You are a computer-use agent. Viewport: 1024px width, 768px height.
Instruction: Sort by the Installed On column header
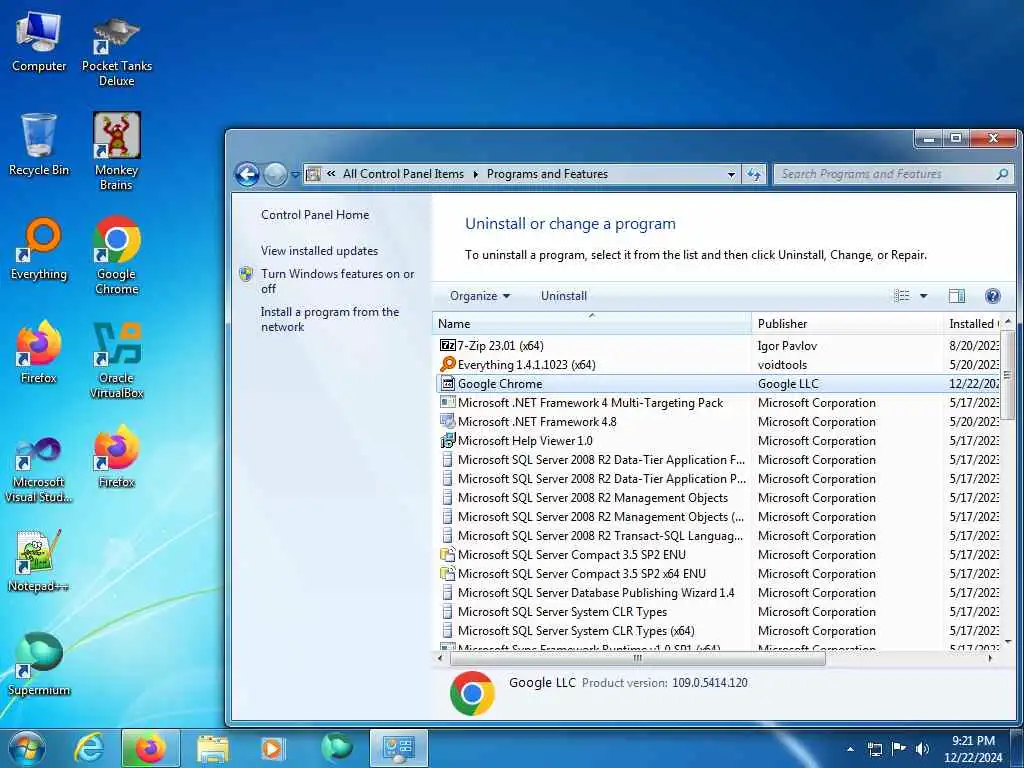pos(972,323)
